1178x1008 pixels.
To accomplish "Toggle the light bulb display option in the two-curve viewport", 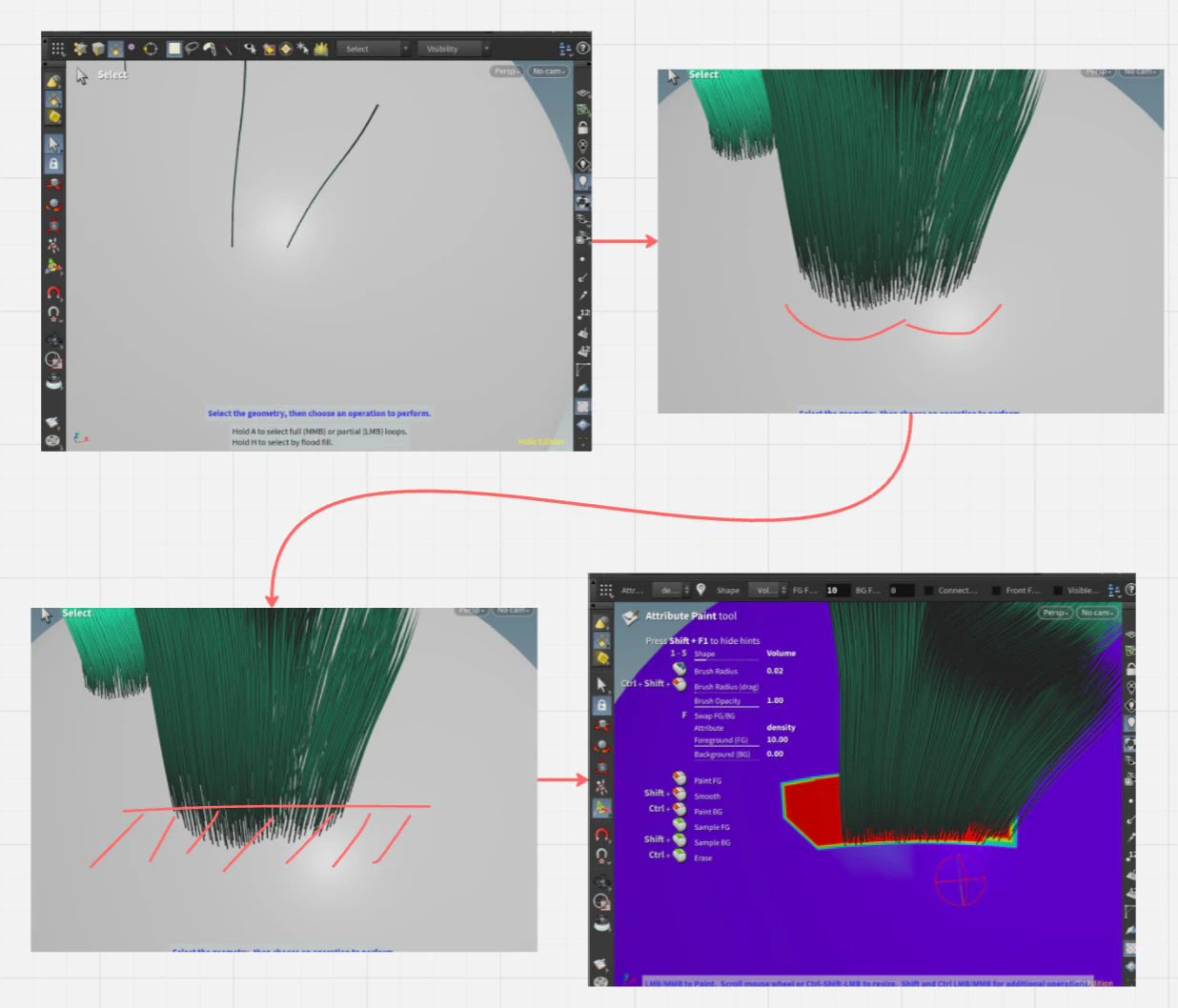I will 582,183.
